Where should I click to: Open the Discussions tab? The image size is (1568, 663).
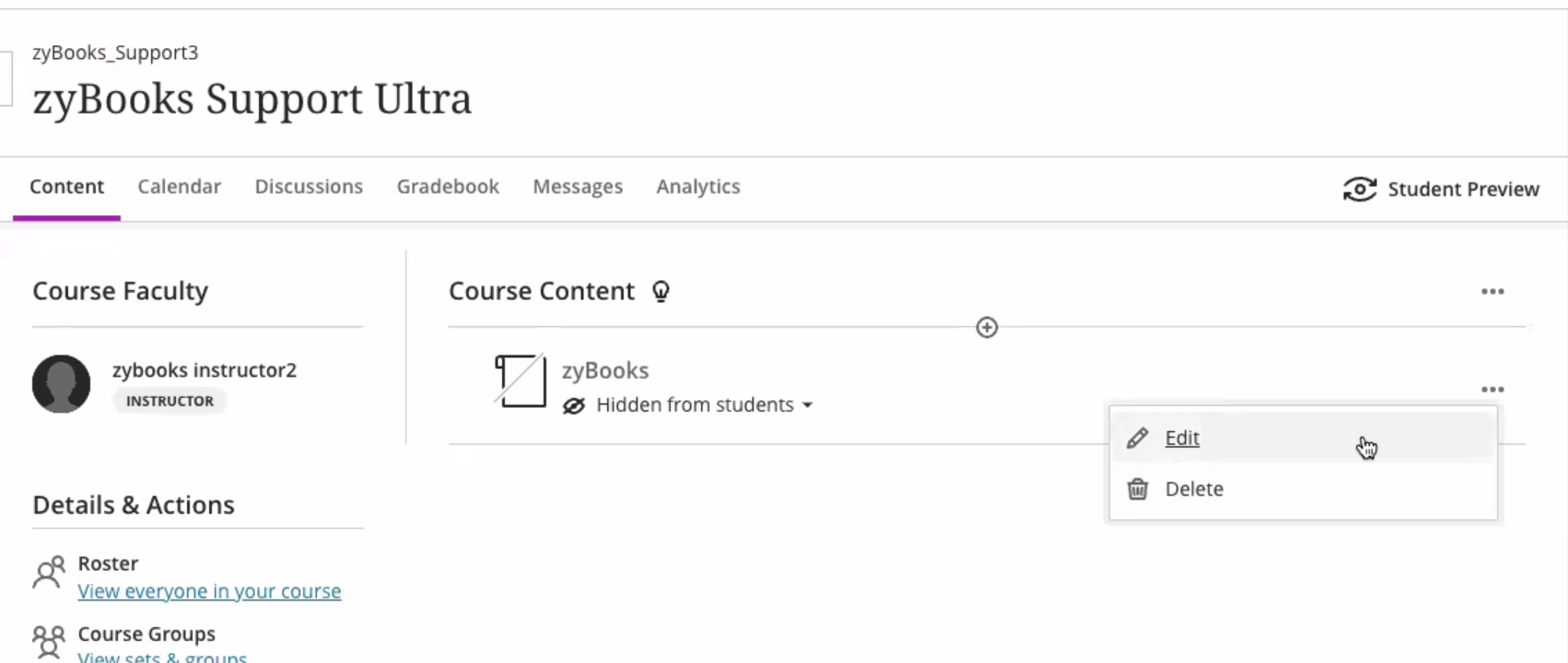(309, 187)
